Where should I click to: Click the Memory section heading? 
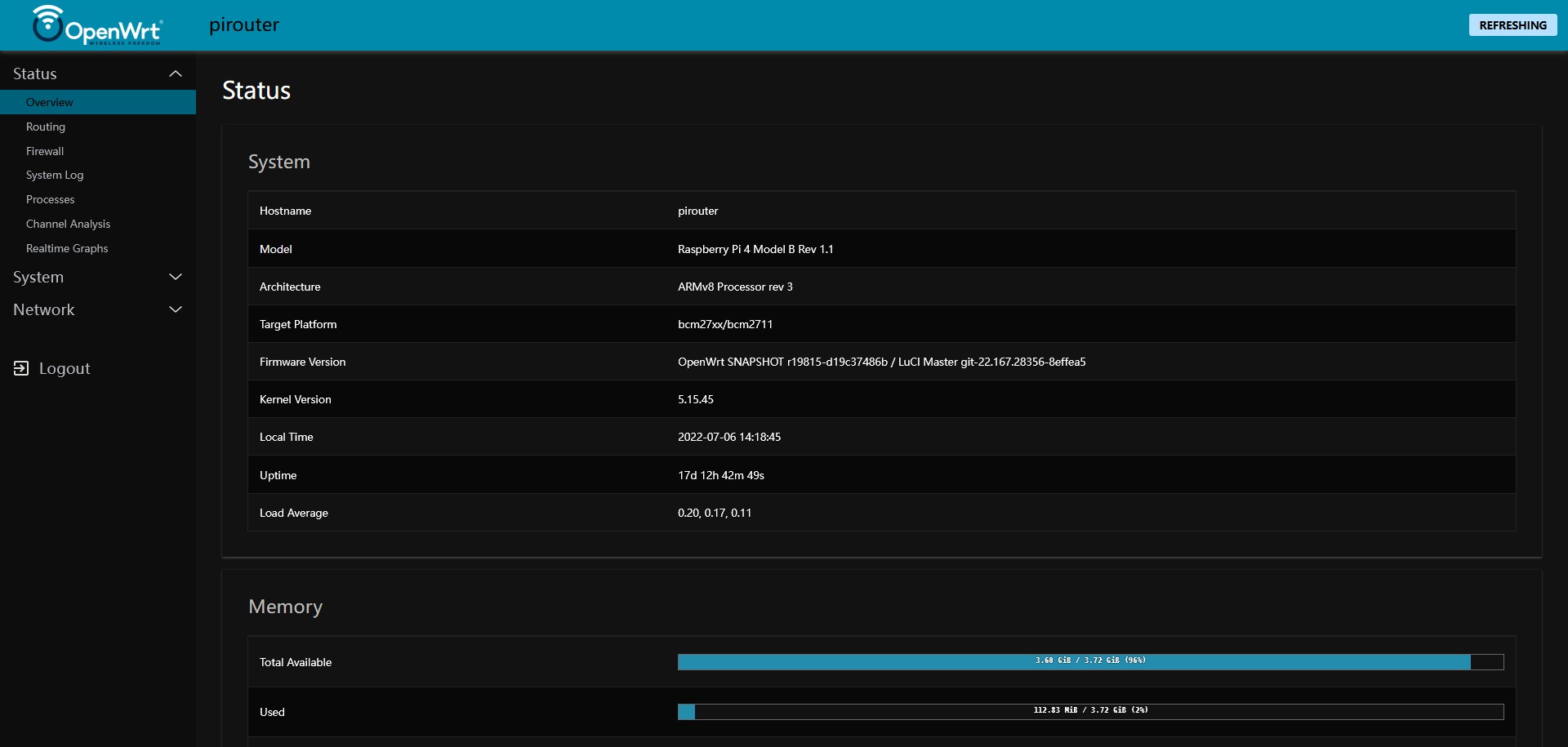coord(285,607)
